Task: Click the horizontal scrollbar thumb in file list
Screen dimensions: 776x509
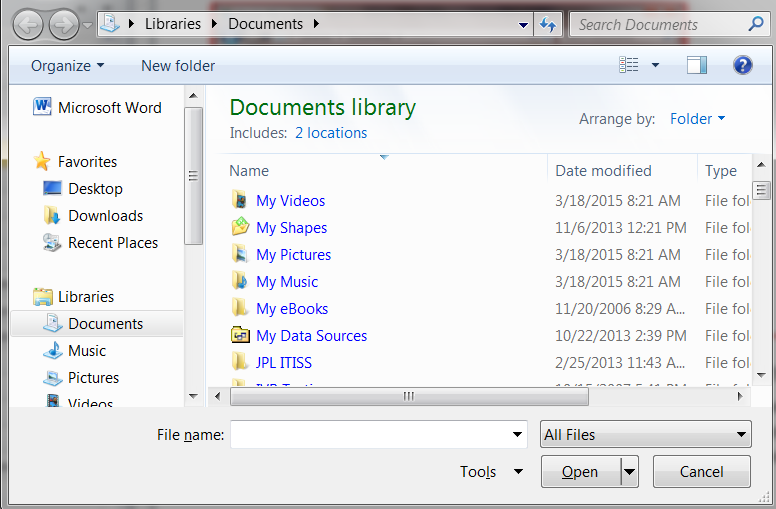Action: (409, 396)
